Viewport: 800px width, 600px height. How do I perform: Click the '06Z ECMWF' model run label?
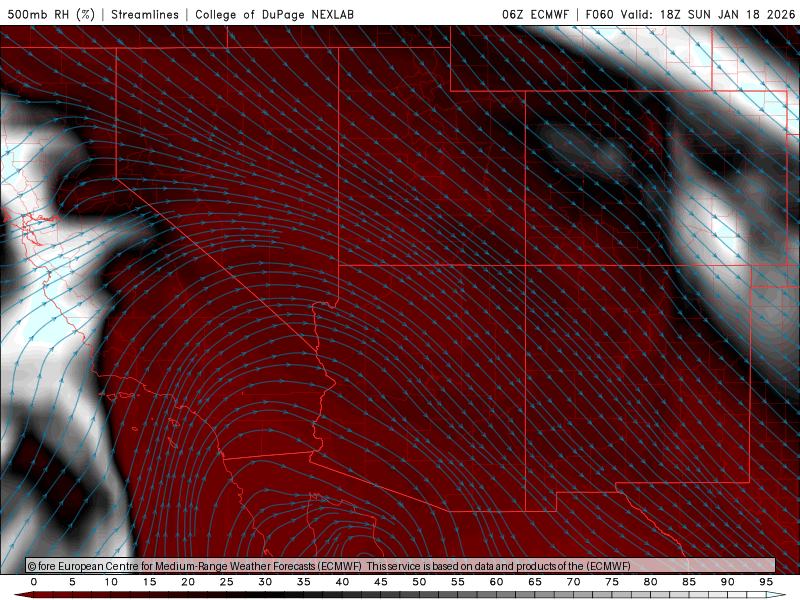pyautogui.click(x=535, y=14)
